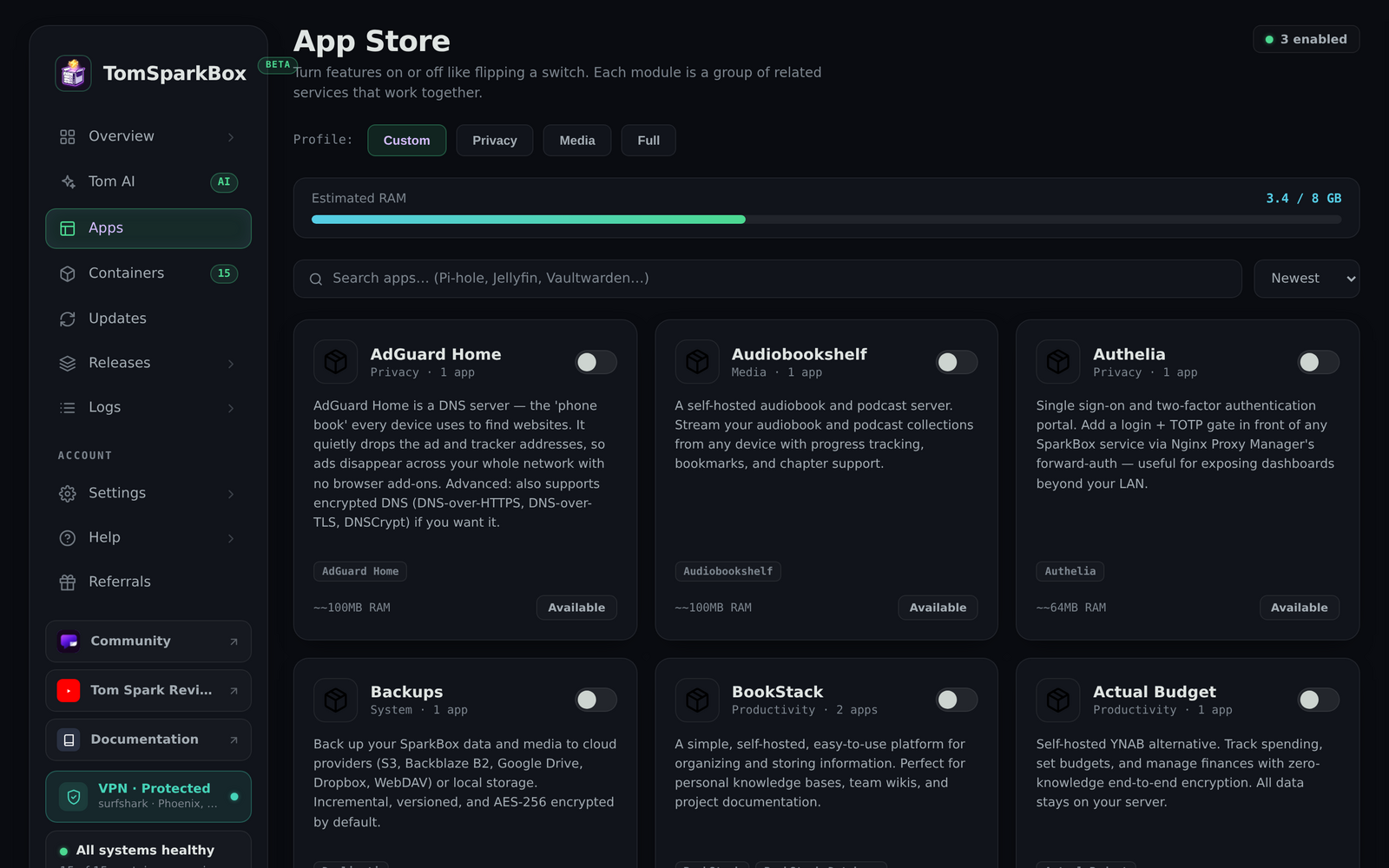This screenshot has height=868, width=1389.
Task: Click the Authelia service tag
Action: (x=1070, y=571)
